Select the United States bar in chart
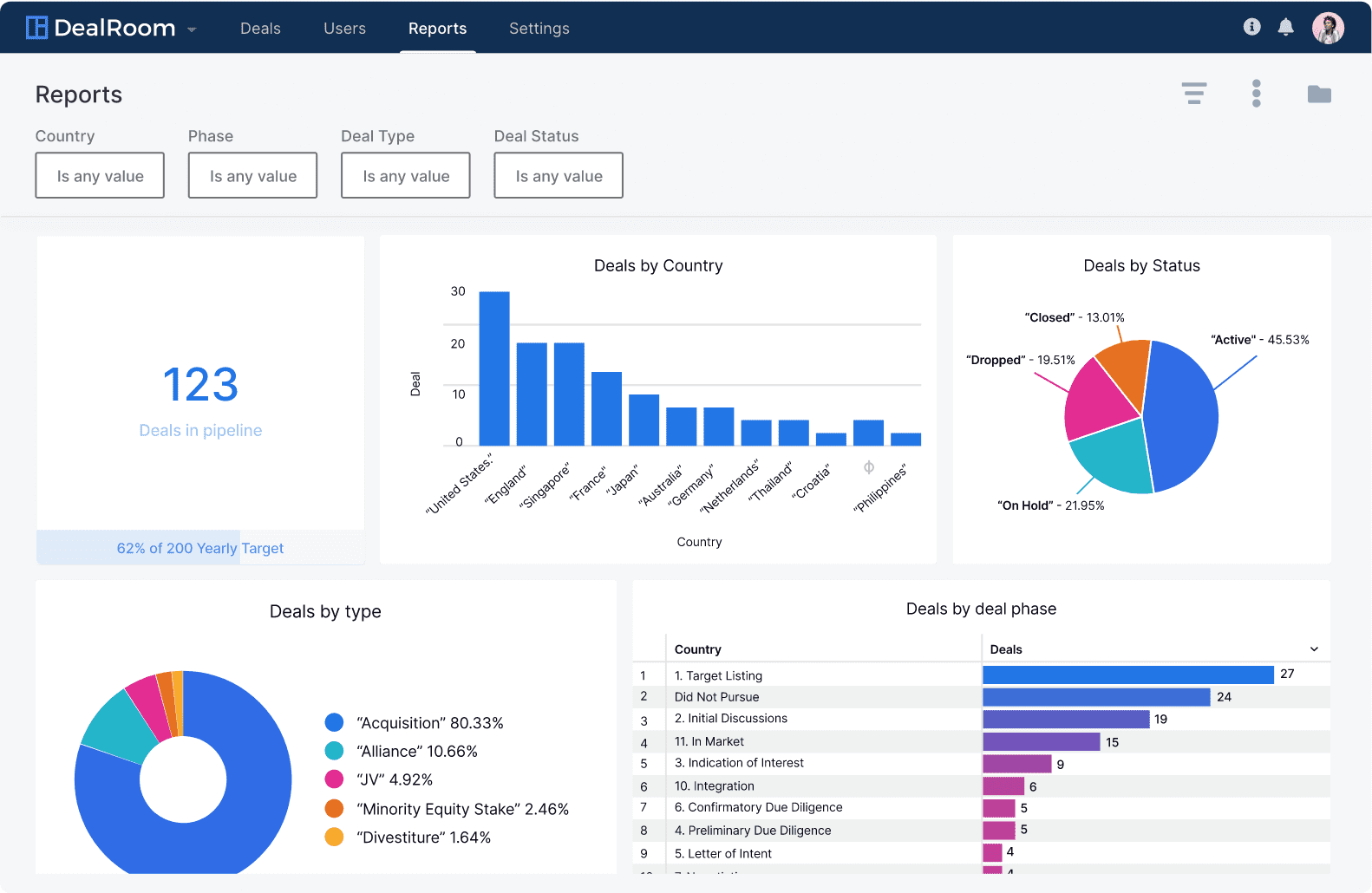This screenshot has width=1372, height=893. (494, 368)
